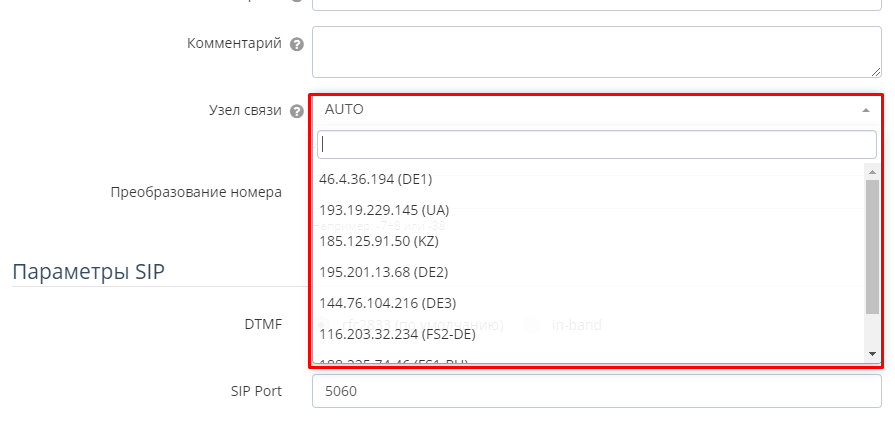The width and height of the screenshot is (895, 423).
Task: Focus the search field inside the dropdown
Action: 596,144
